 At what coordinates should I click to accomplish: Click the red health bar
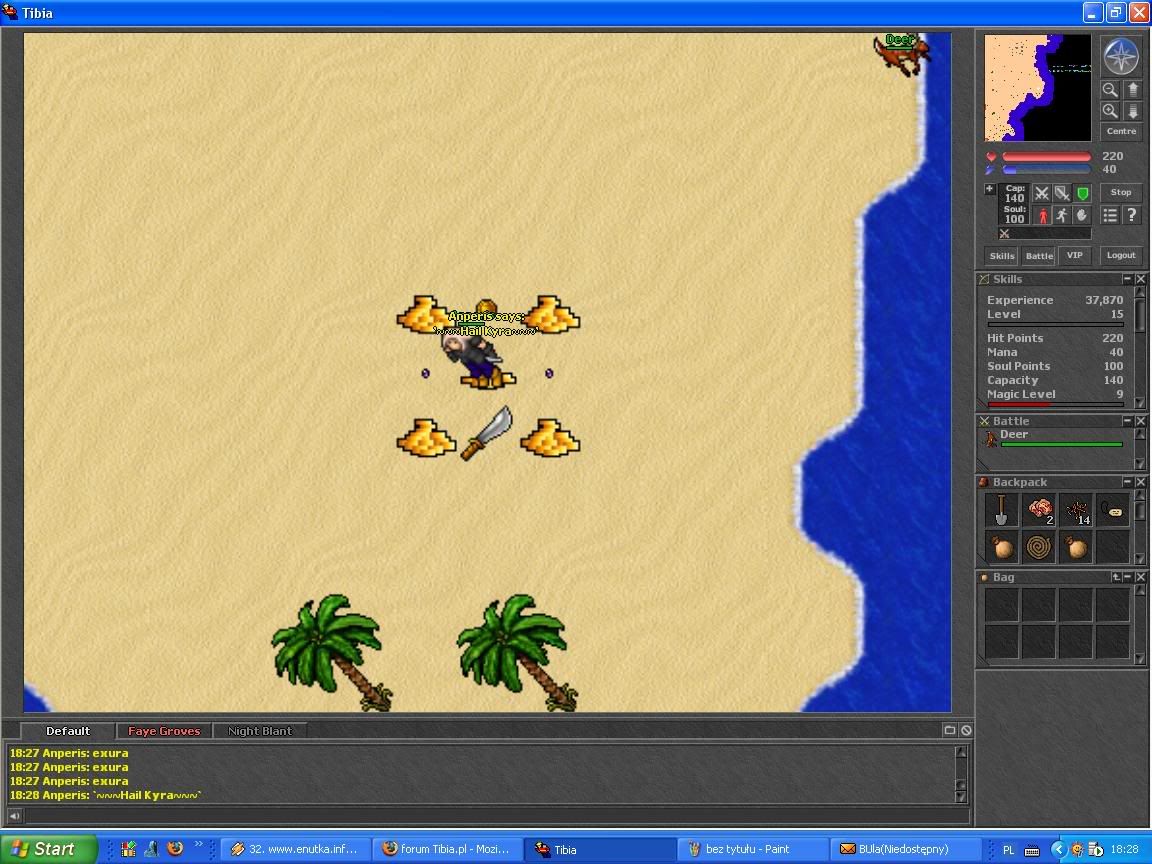1046,156
